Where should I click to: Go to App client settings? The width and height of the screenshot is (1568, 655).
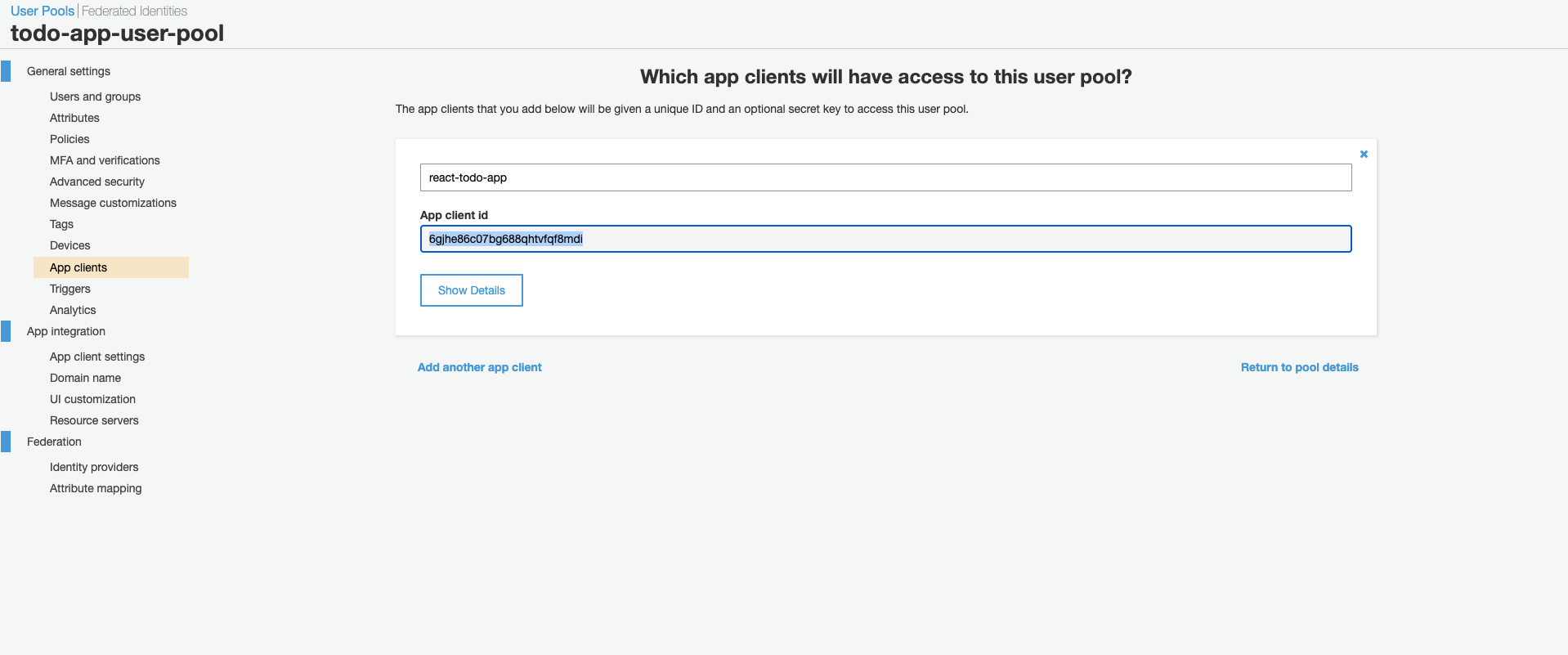pyautogui.click(x=97, y=357)
